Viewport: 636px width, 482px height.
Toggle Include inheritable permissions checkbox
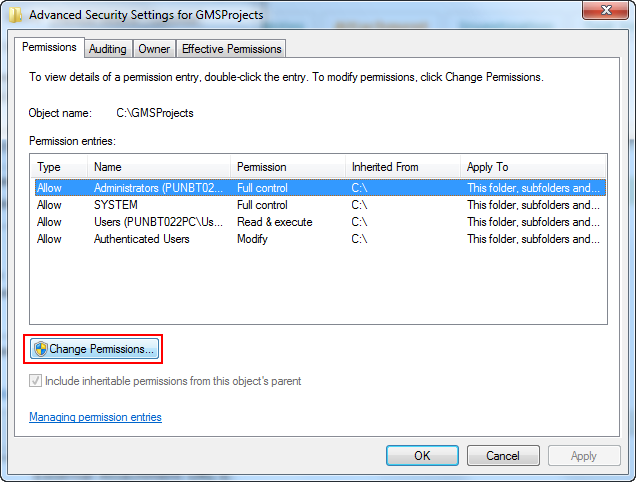[x=37, y=381]
